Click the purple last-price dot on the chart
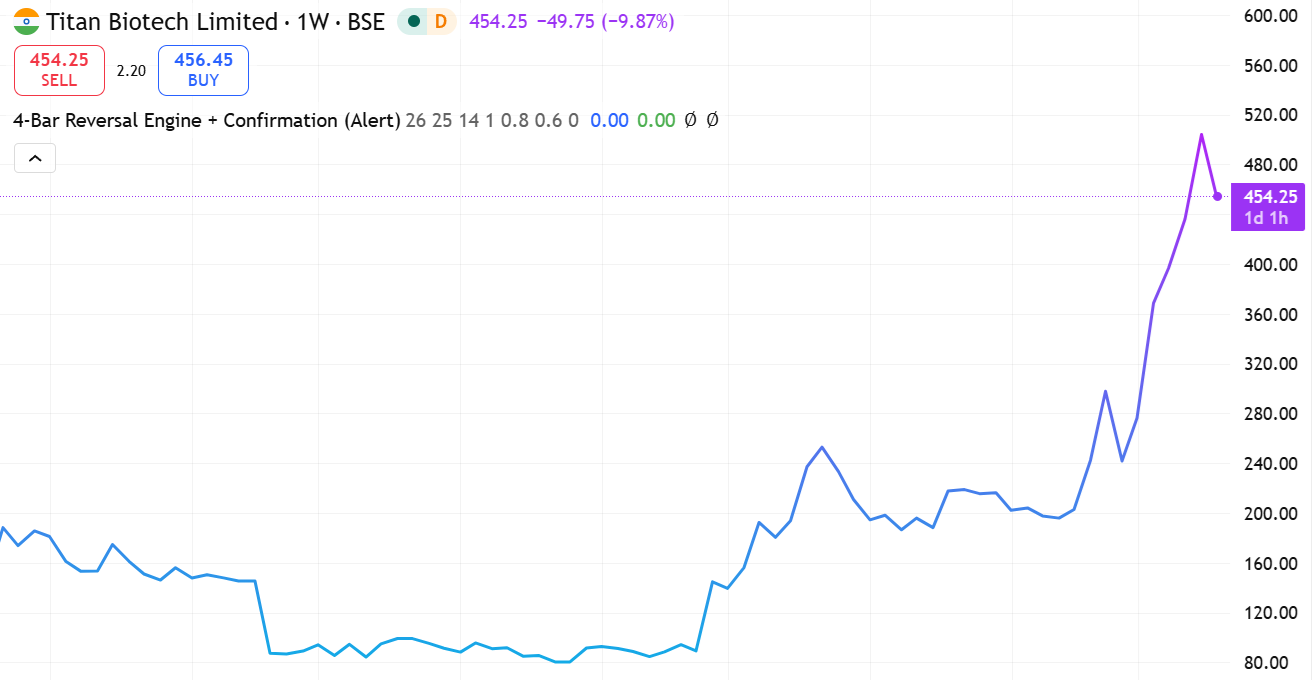Image resolution: width=1312 pixels, height=680 pixels. (x=1216, y=196)
